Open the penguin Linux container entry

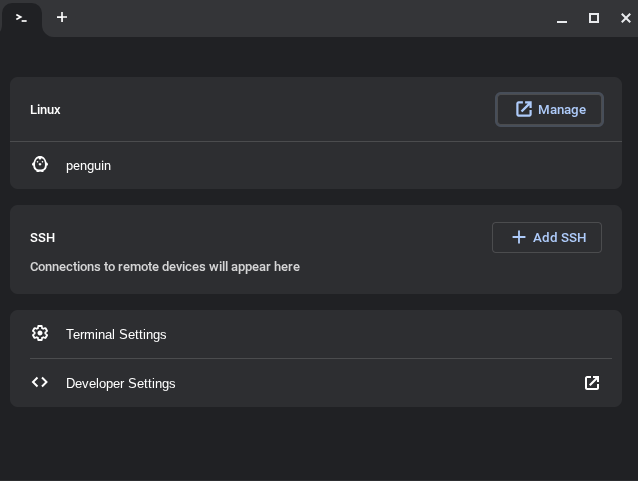pos(89,166)
